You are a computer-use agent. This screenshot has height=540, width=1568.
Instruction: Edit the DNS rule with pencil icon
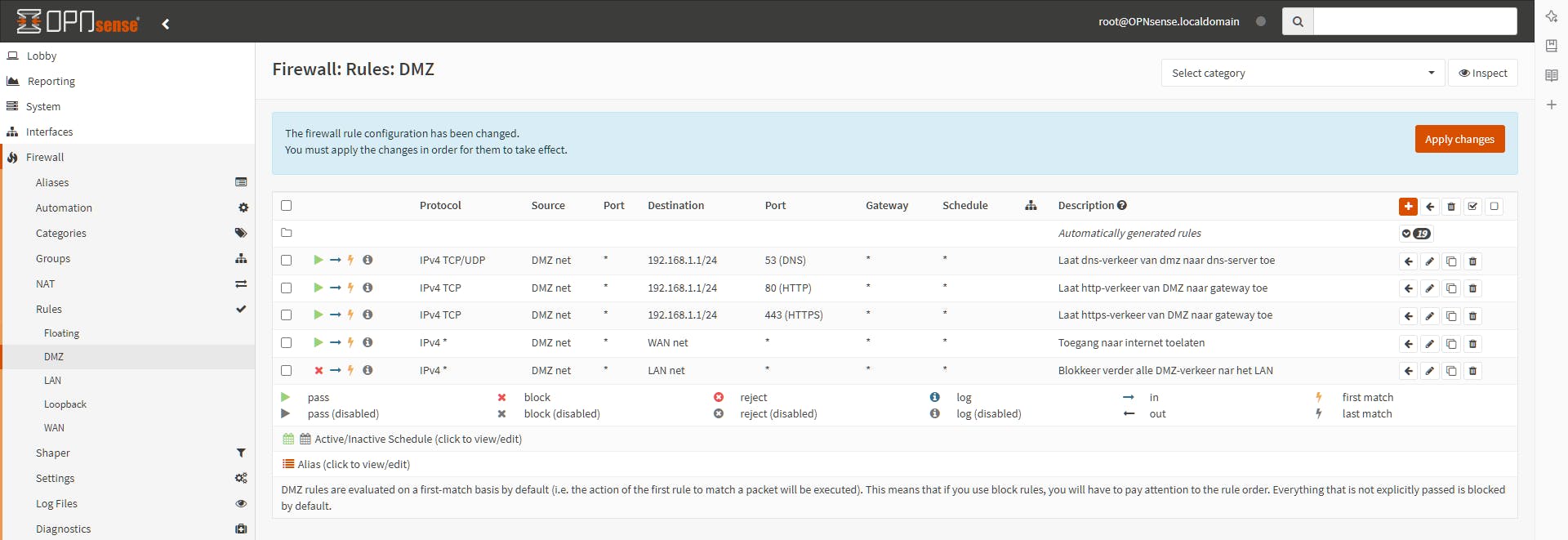(x=1430, y=261)
